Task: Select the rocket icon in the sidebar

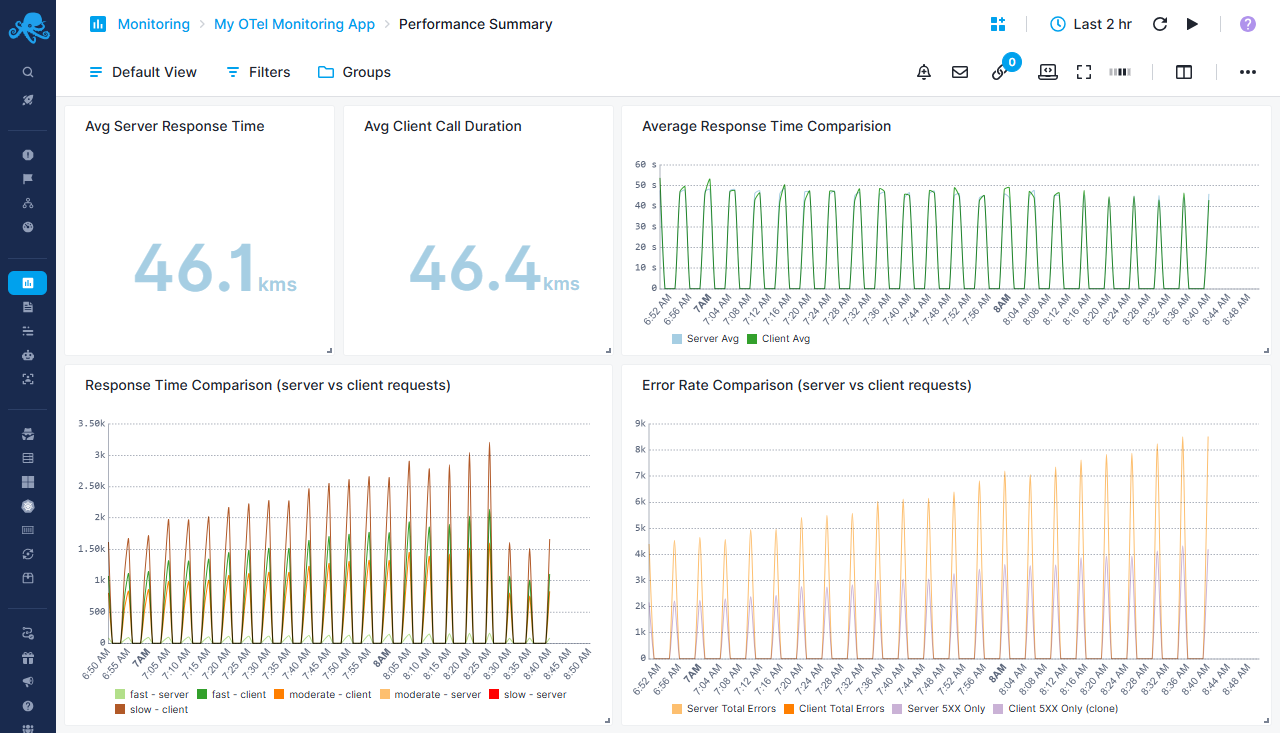Action: coord(27,99)
